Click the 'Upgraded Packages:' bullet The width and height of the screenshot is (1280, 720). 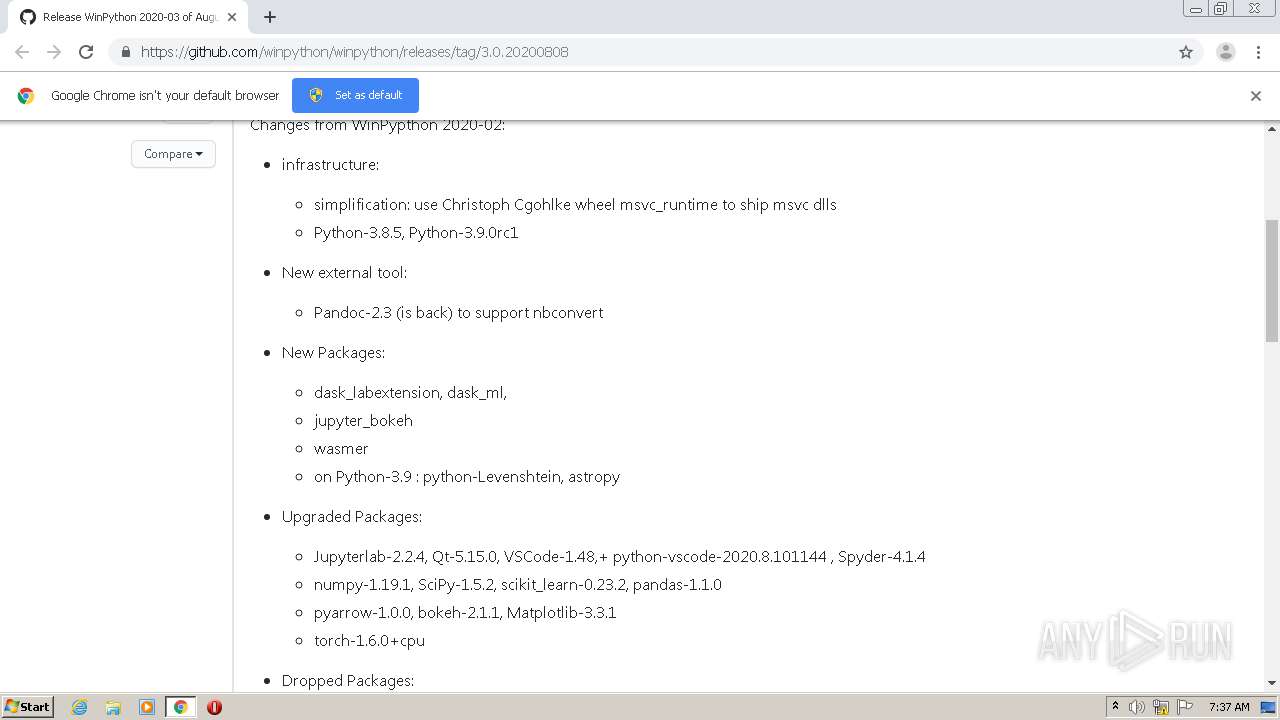(x=352, y=516)
